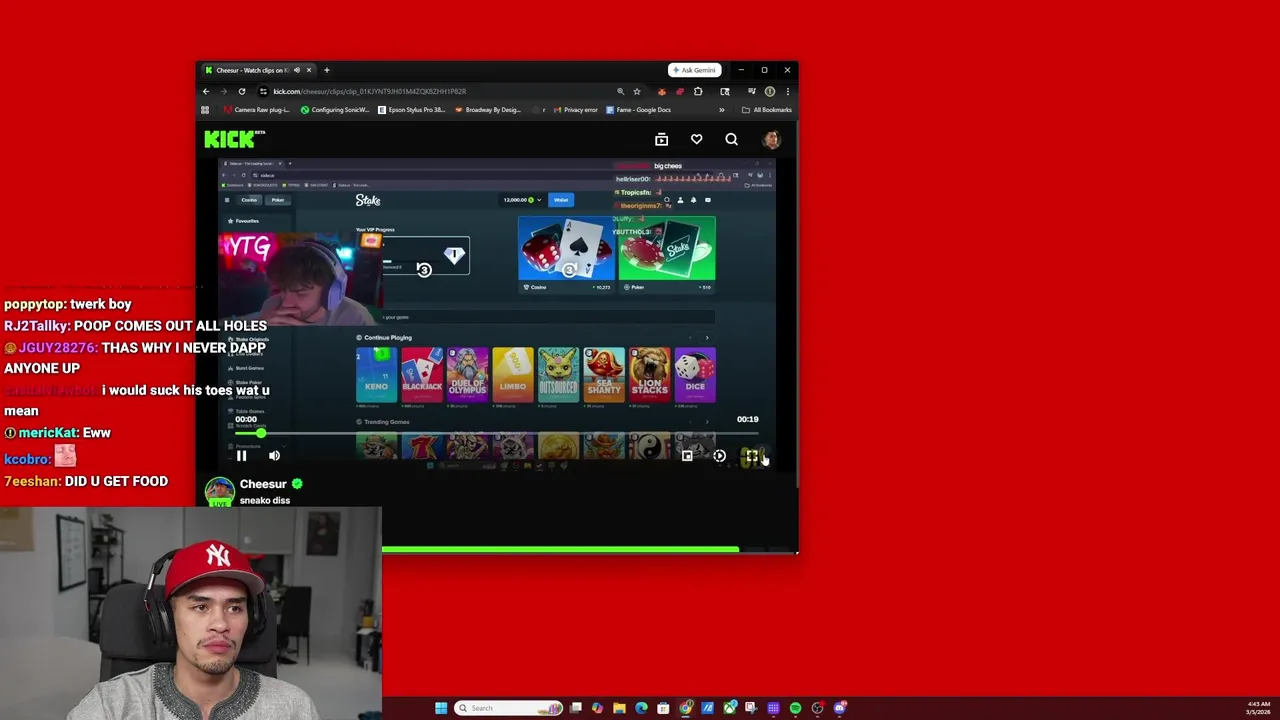Open Microsoft Store from taskbar
Screen dimensions: 1280x720
663,708
